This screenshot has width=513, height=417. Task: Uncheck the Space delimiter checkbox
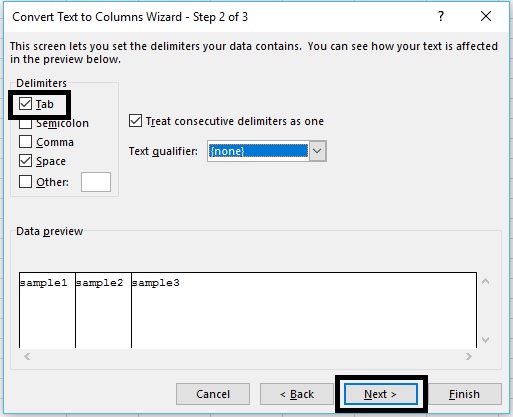pos(25,161)
